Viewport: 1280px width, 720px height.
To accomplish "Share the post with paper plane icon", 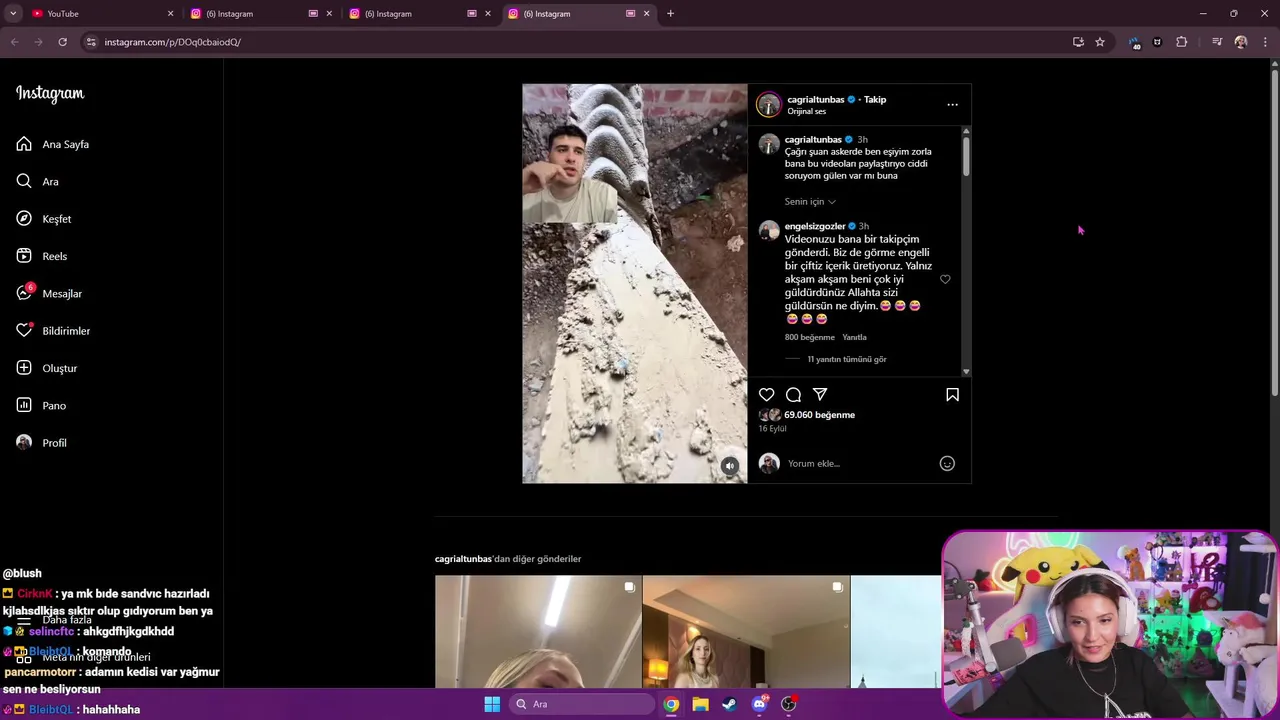I will pos(820,395).
